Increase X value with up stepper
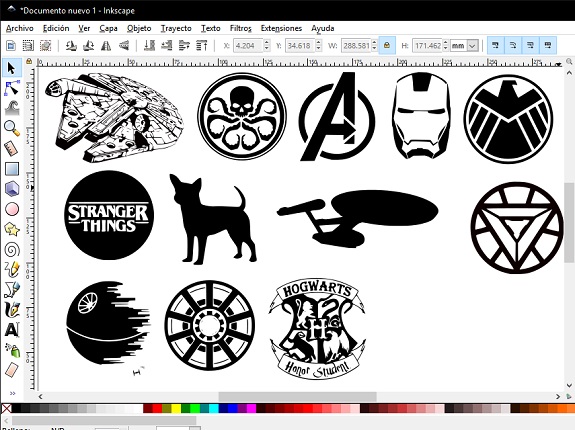 tap(267, 43)
